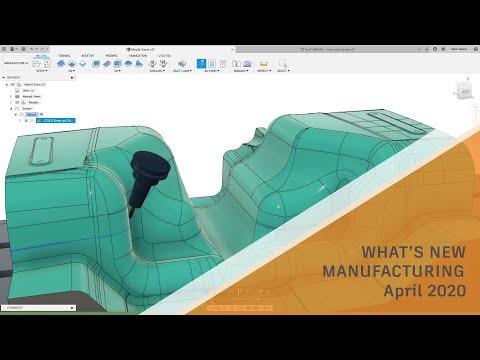
Task: Expand the Models node
Action: coord(11,103)
